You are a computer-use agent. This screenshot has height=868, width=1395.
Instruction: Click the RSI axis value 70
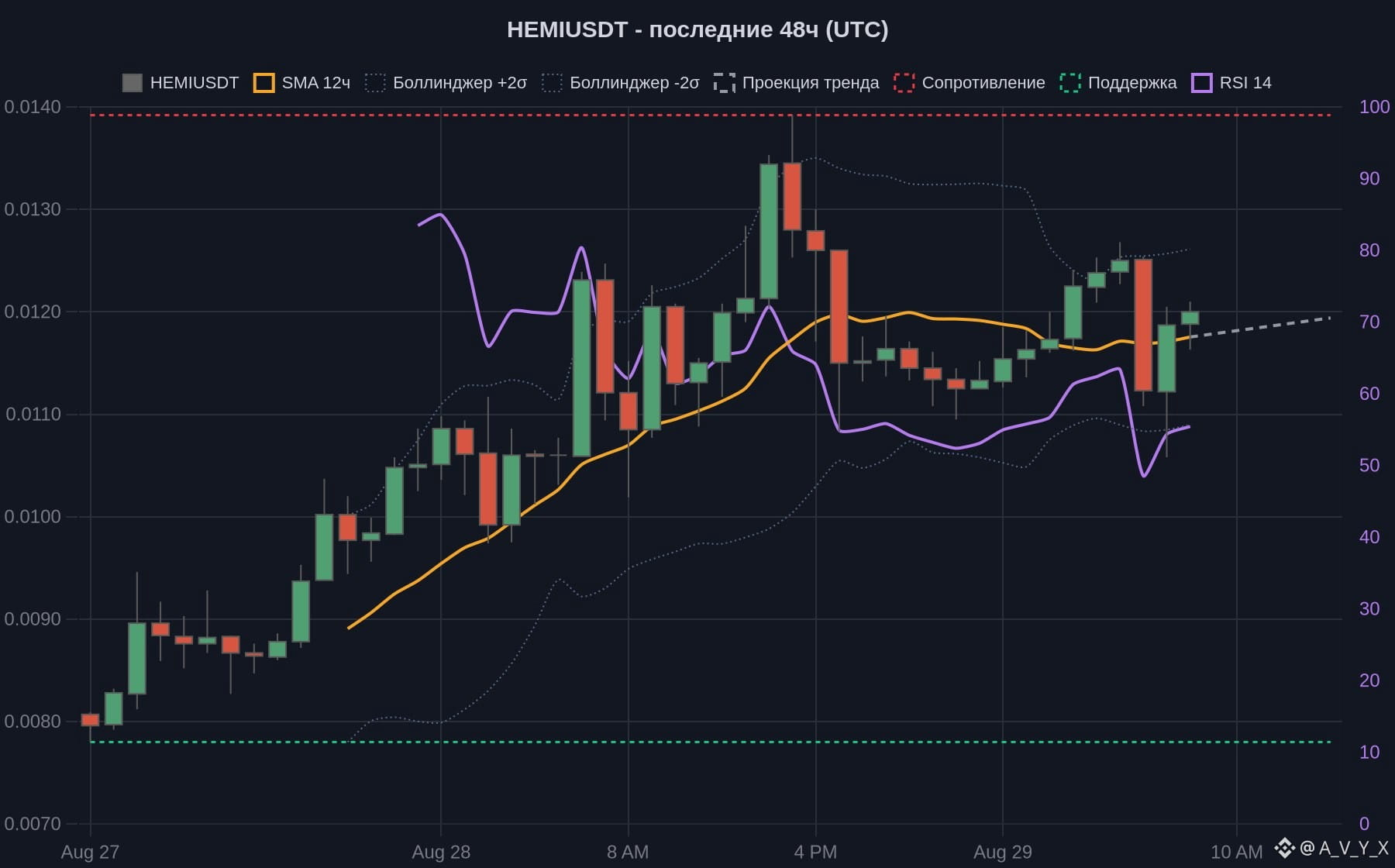pos(1369,322)
